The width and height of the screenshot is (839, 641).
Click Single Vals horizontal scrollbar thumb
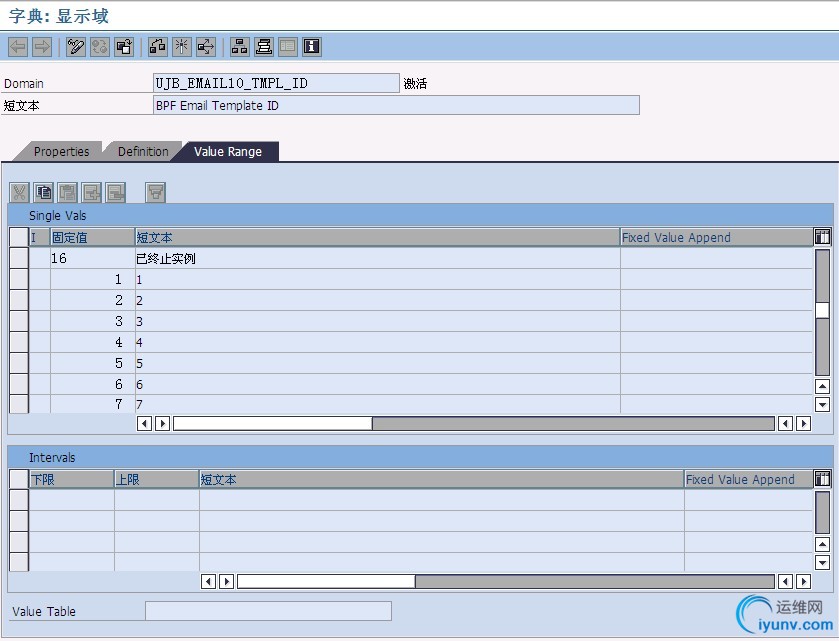tap(272, 423)
